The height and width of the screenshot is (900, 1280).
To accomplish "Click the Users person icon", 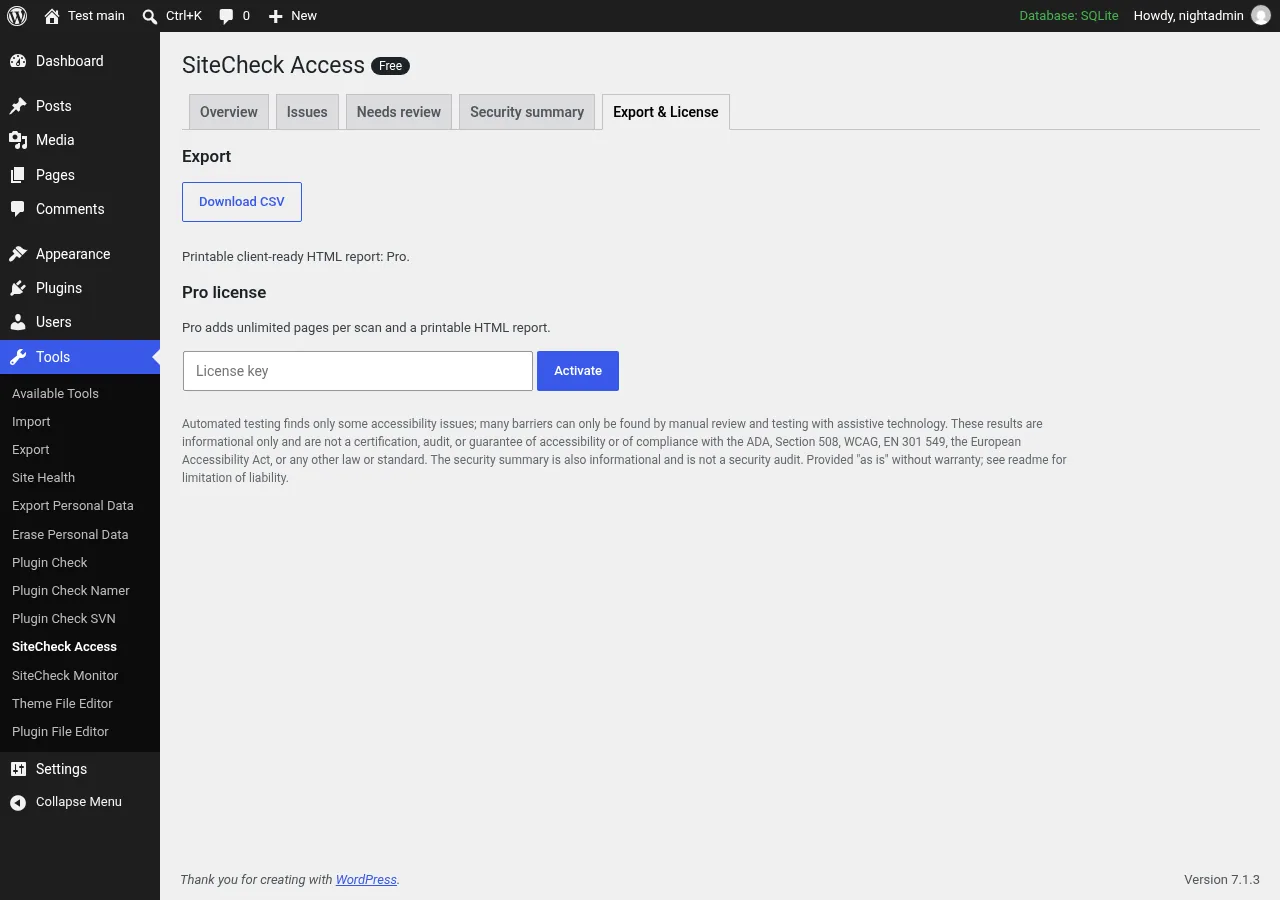I will click(18, 322).
